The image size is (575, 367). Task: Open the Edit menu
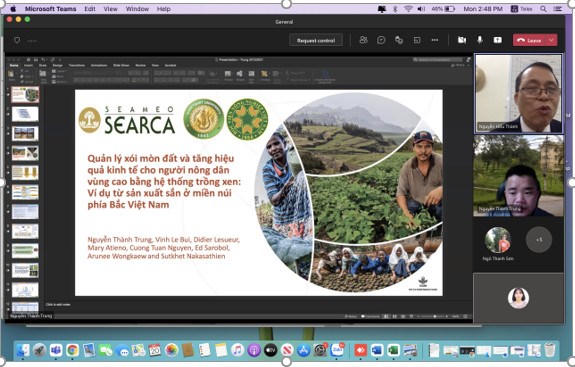point(90,9)
